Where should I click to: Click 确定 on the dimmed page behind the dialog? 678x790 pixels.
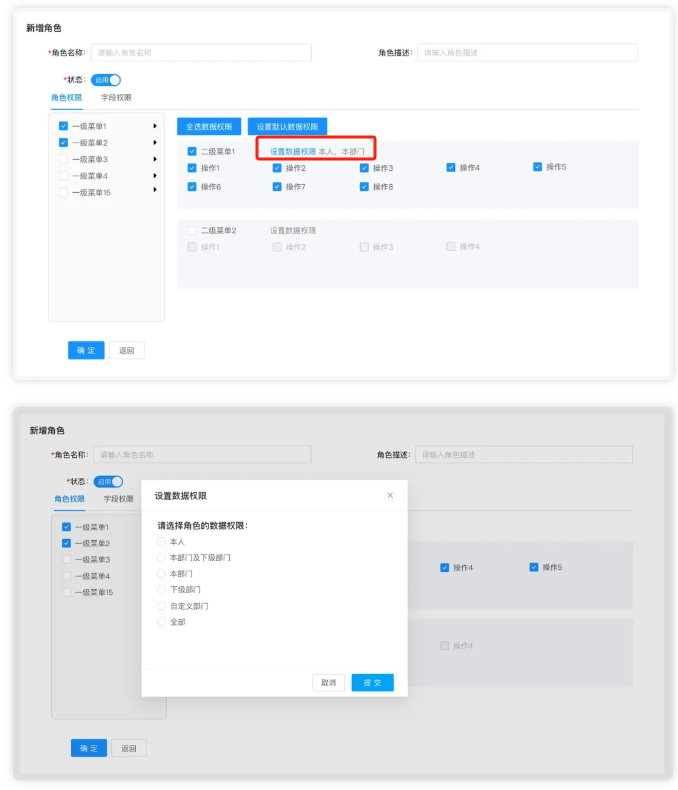pos(89,748)
